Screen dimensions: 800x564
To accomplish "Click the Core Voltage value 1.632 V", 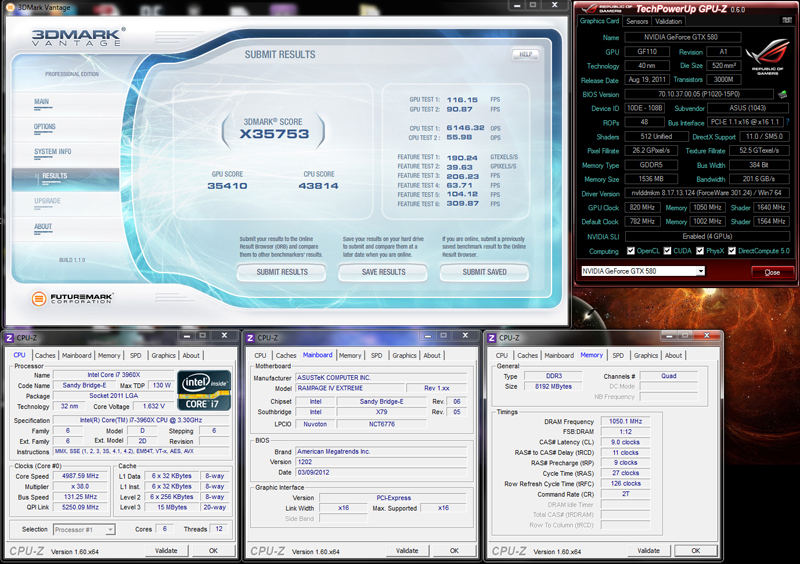I will click(x=154, y=406).
